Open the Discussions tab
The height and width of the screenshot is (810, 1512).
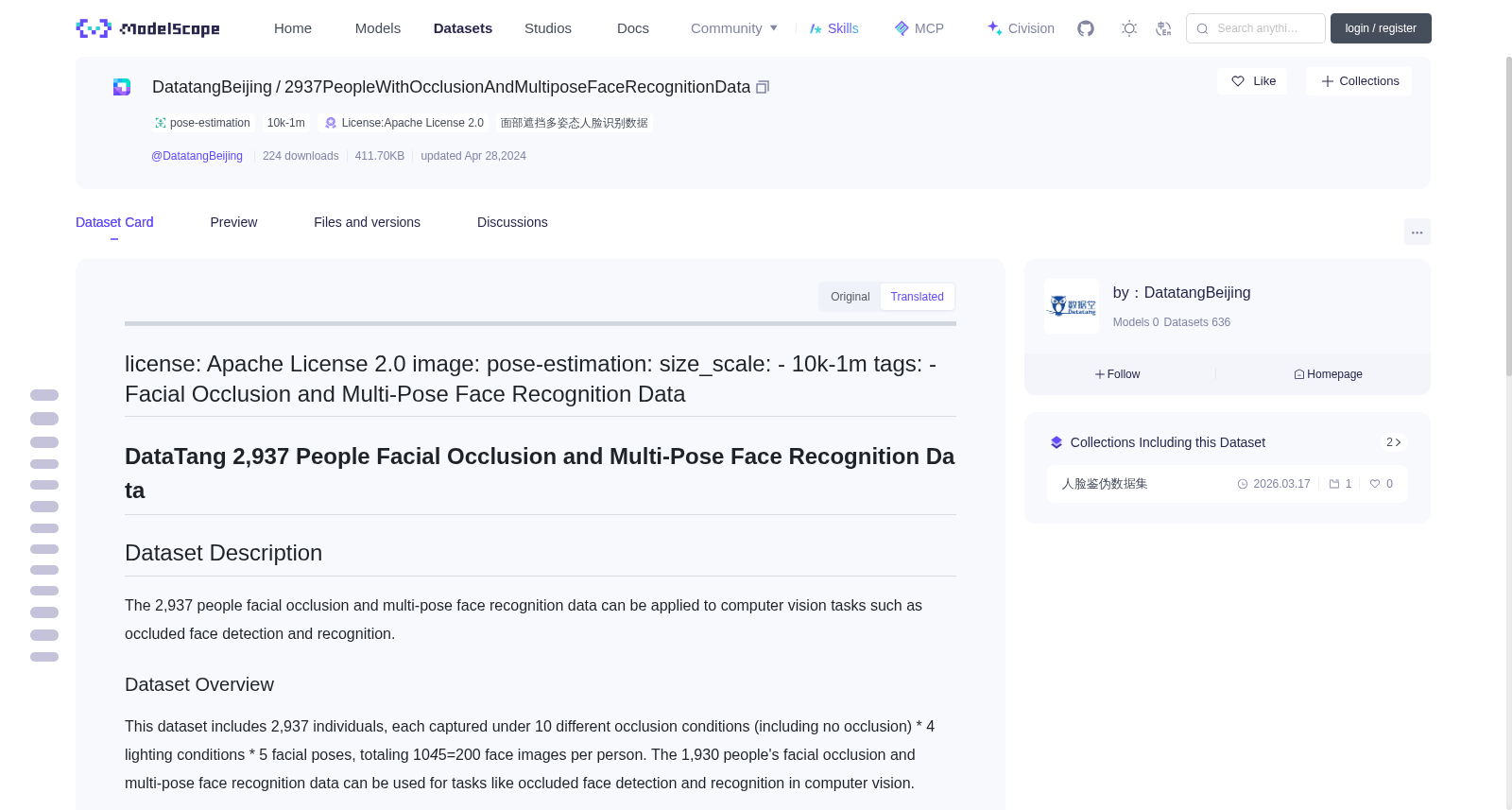coord(512,222)
